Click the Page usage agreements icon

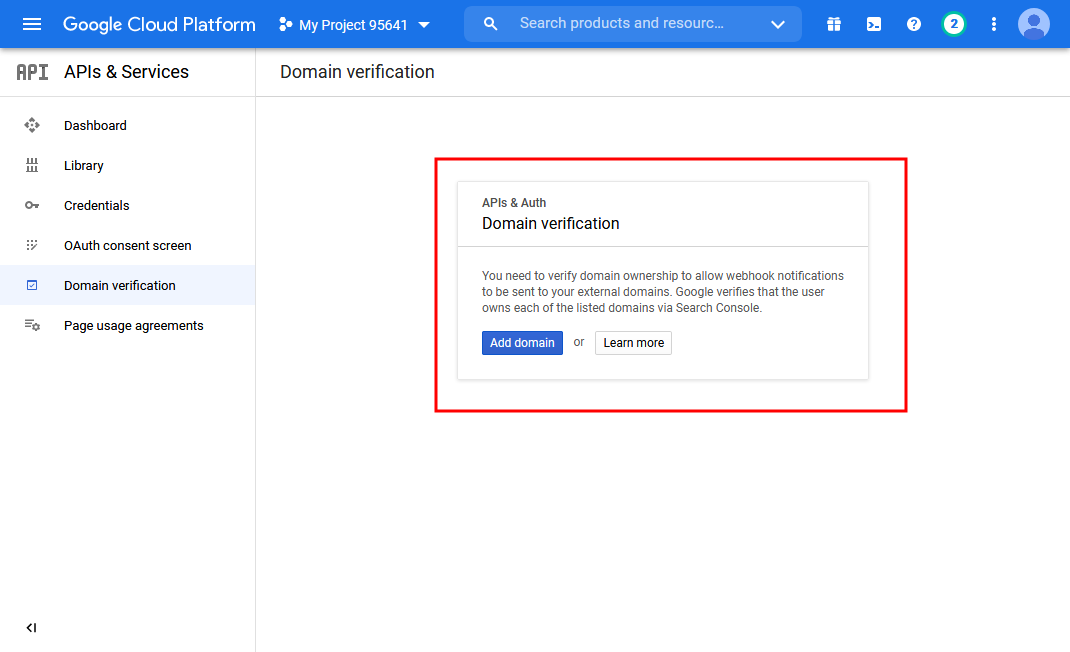click(x=32, y=325)
